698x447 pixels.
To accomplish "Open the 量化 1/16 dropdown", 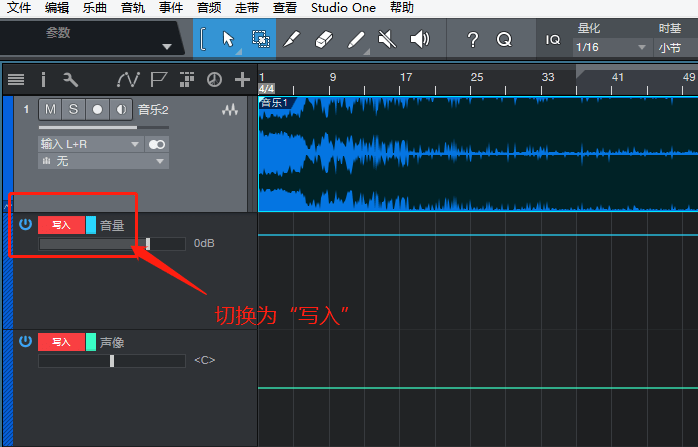I will tap(611, 47).
